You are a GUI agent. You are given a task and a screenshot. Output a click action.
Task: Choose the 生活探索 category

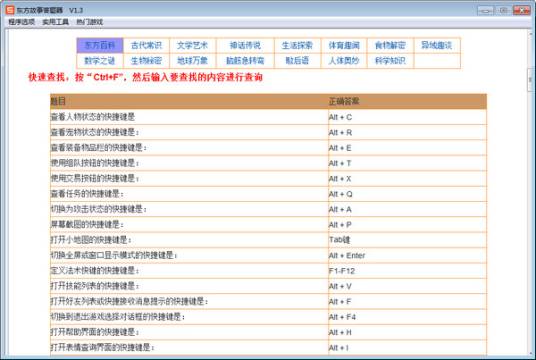pos(297,45)
